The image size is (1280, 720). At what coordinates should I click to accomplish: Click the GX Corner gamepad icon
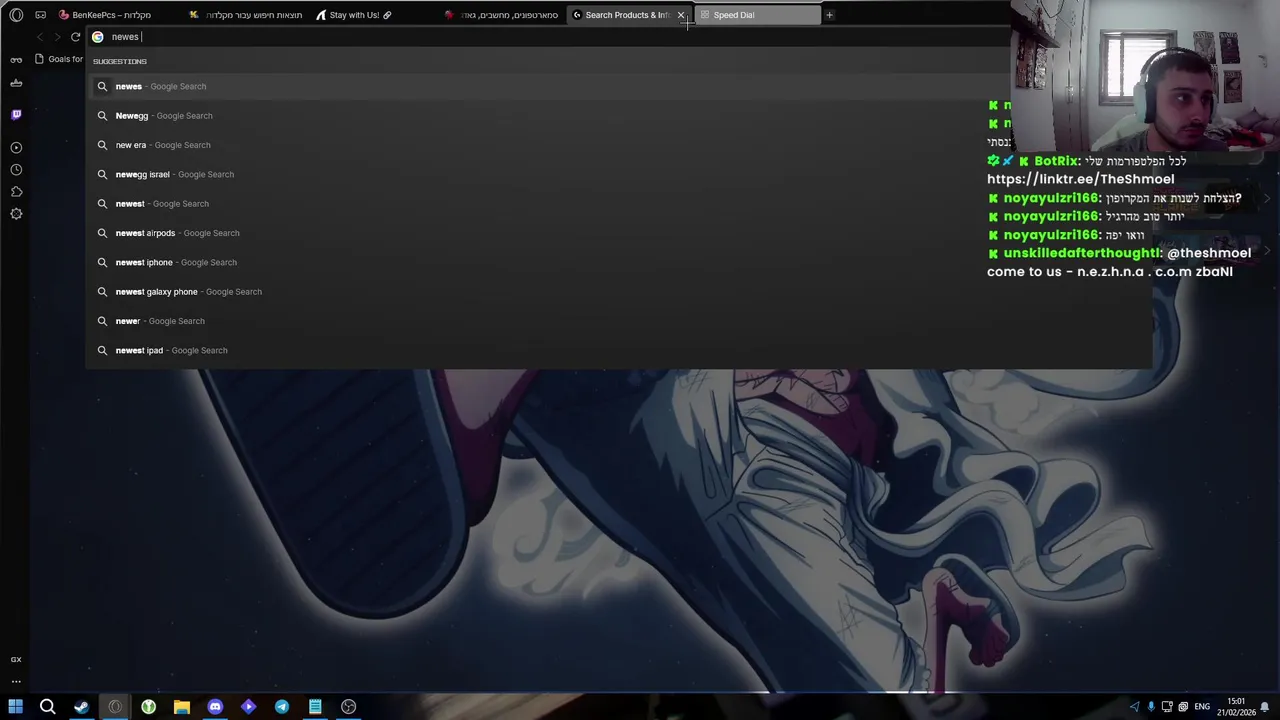tap(40, 15)
